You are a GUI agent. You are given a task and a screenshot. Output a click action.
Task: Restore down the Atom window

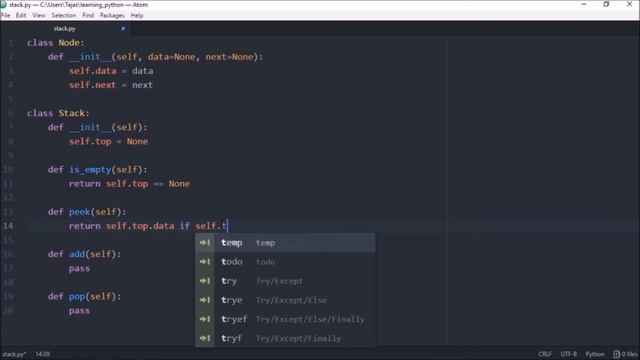click(x=606, y=4)
